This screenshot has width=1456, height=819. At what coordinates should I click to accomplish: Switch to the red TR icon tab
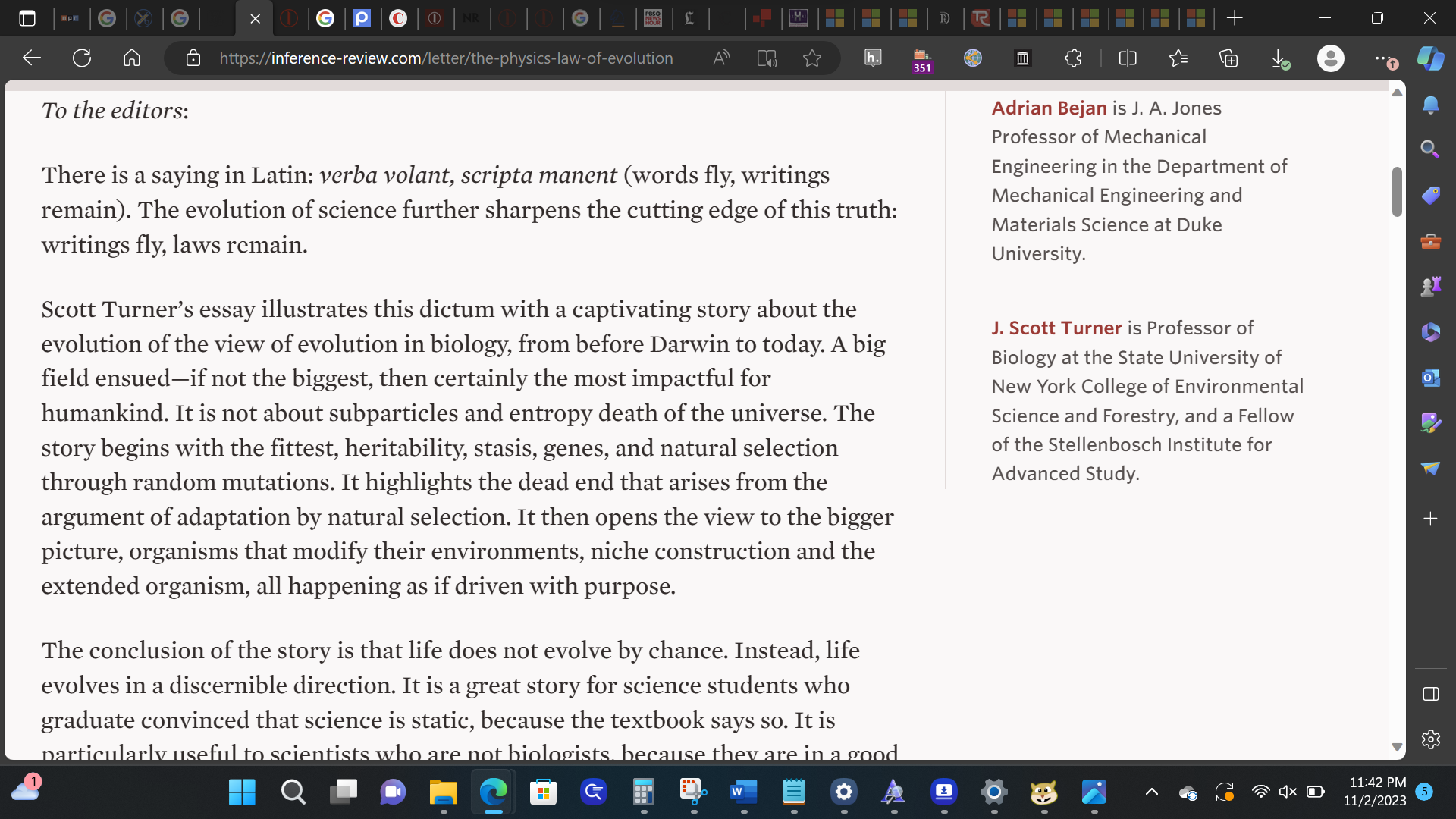pyautogui.click(x=981, y=18)
